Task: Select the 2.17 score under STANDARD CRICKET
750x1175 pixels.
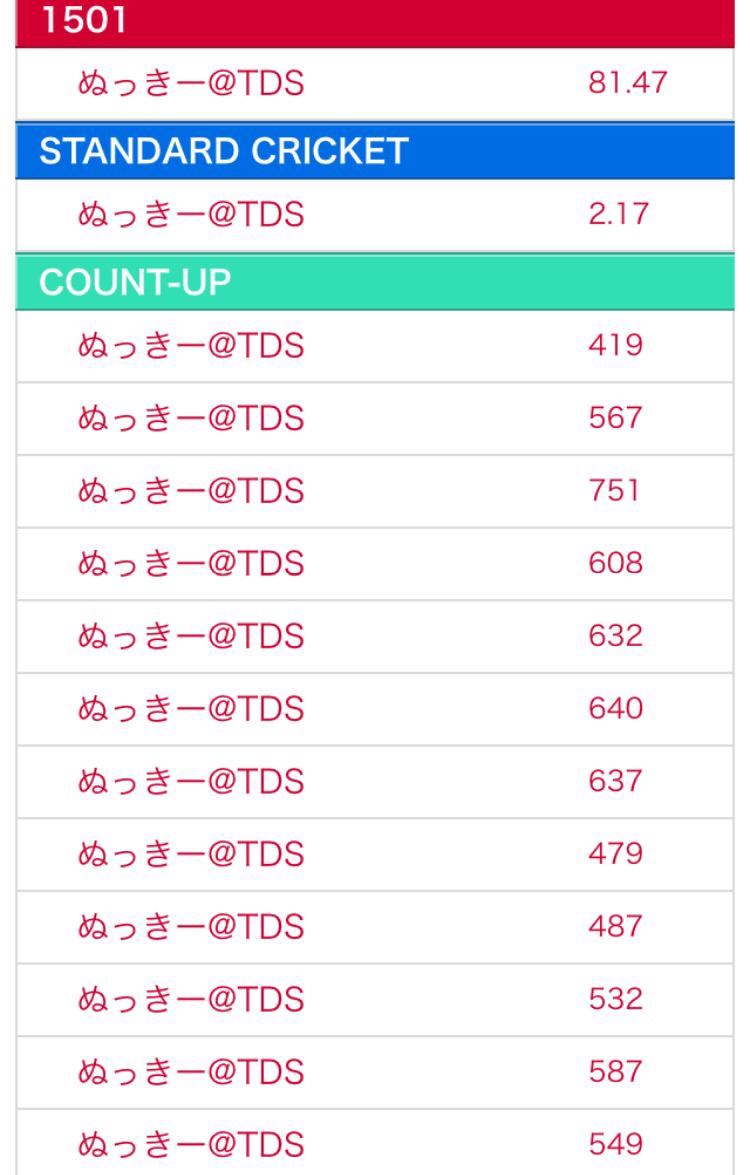Action: click(x=615, y=215)
